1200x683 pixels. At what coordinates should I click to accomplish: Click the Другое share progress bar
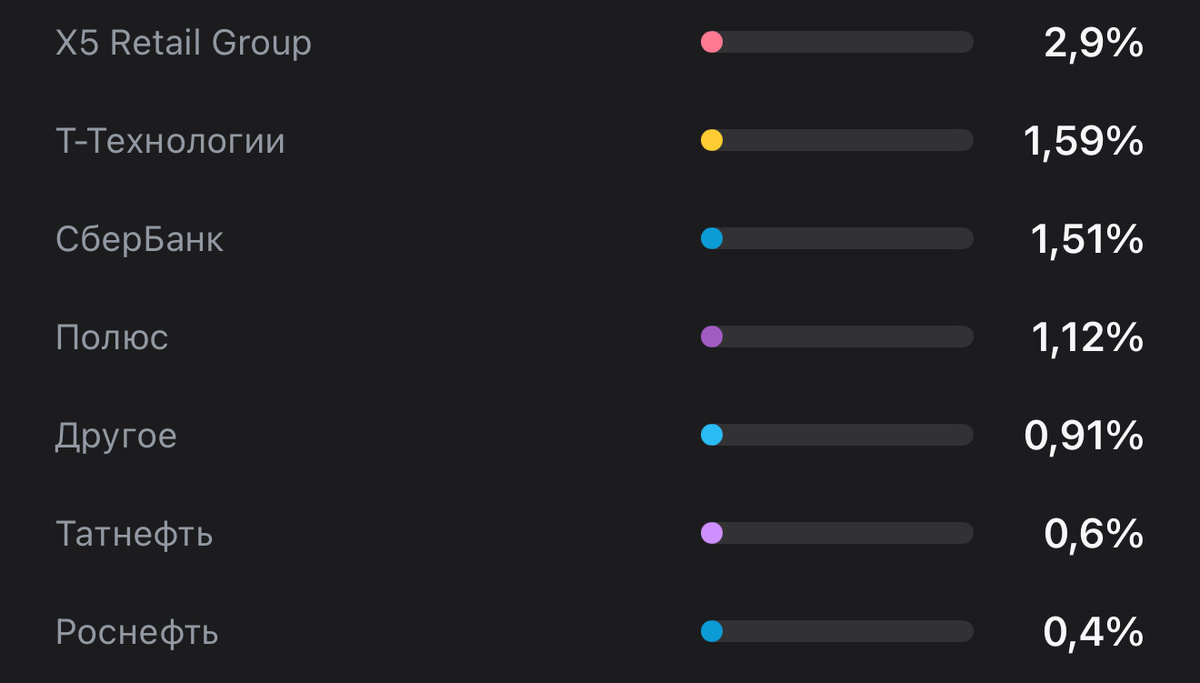click(x=838, y=435)
